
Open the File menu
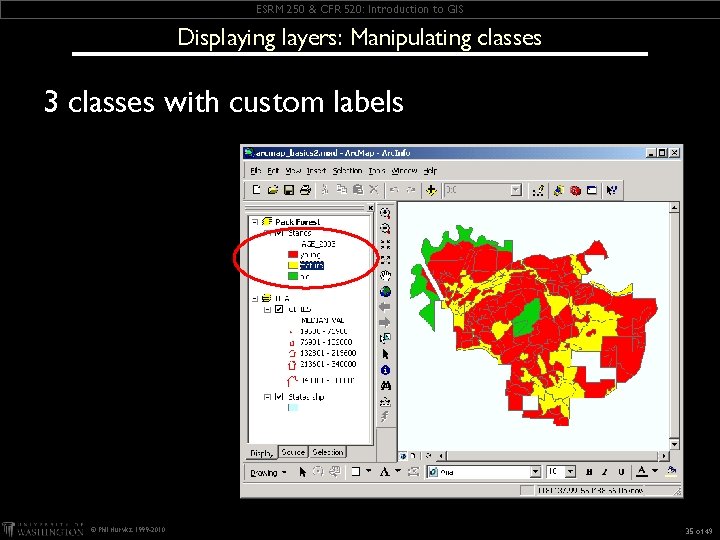[x=256, y=170]
